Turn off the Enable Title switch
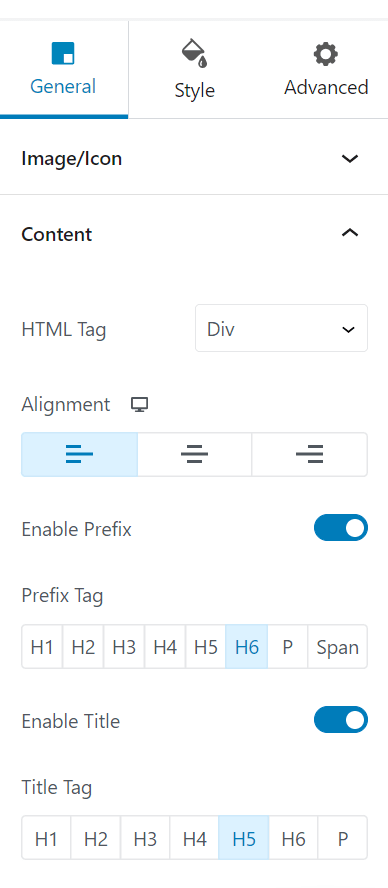 click(340, 720)
